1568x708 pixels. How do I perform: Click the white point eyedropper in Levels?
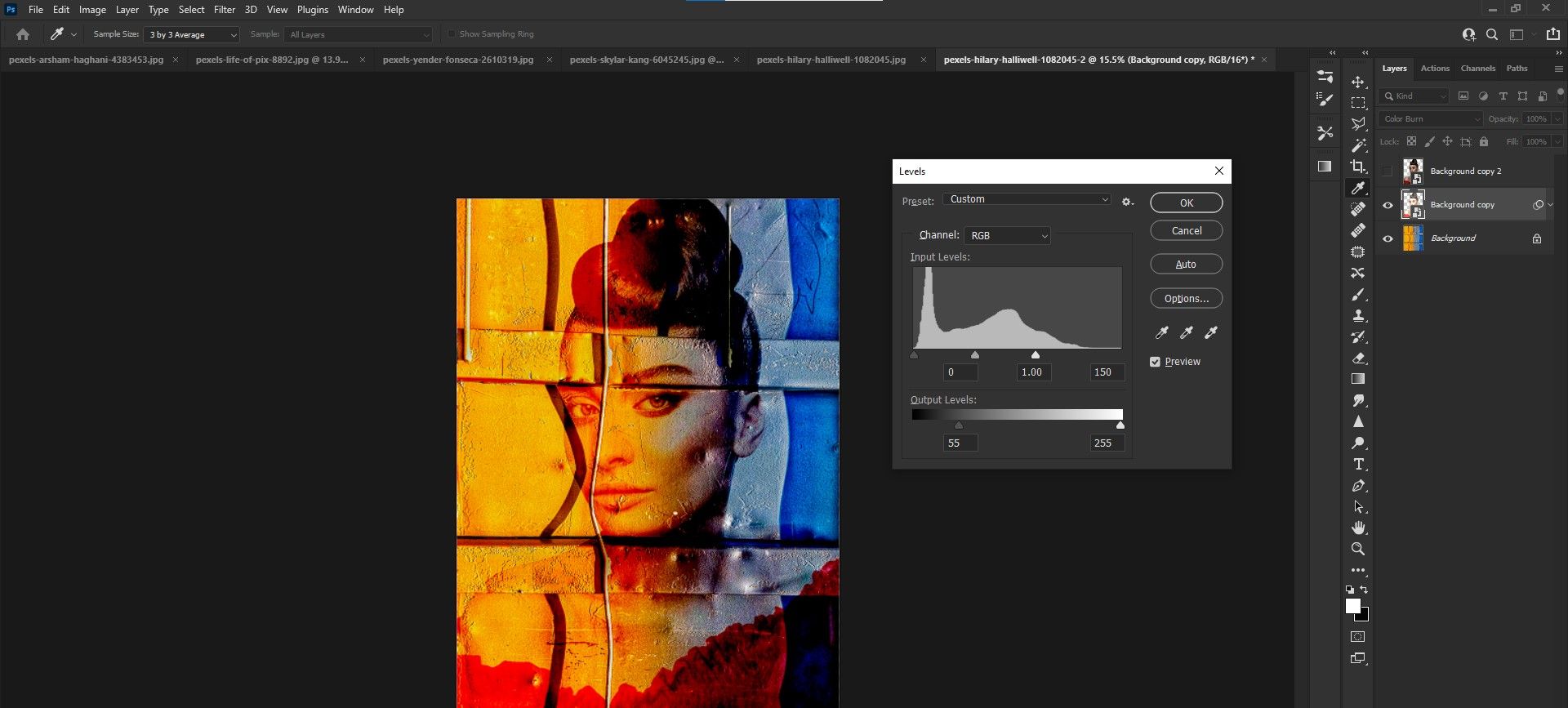pos(1211,332)
